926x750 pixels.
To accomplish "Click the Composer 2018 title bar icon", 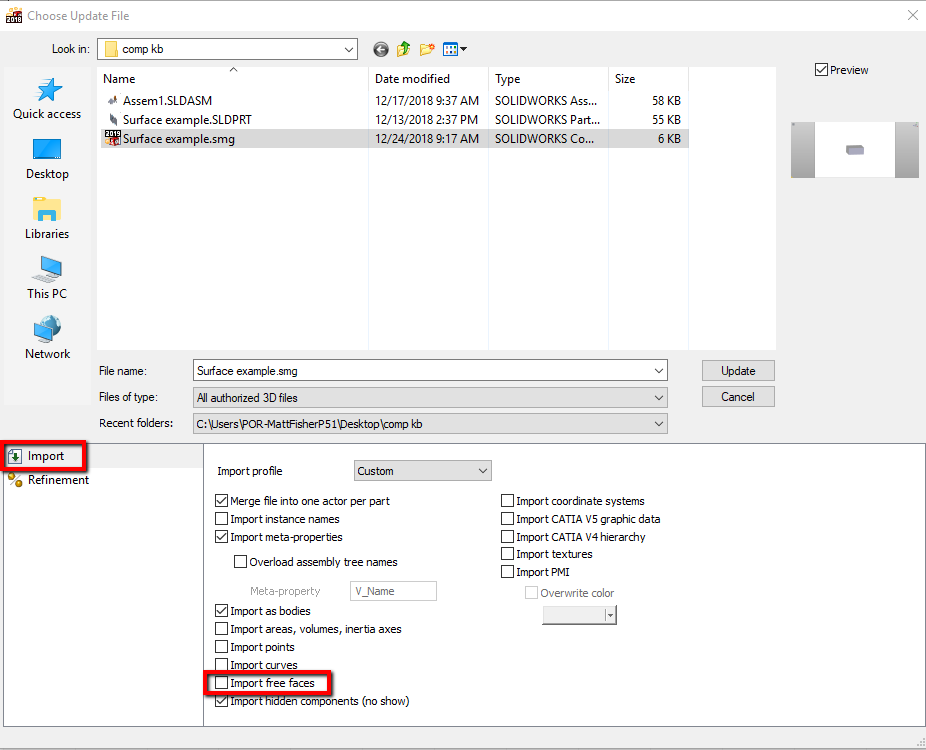I will 14,16.
